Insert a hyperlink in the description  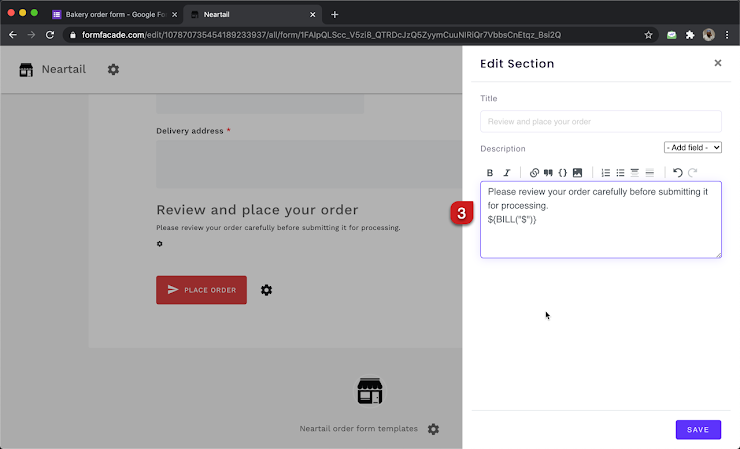[x=534, y=173]
